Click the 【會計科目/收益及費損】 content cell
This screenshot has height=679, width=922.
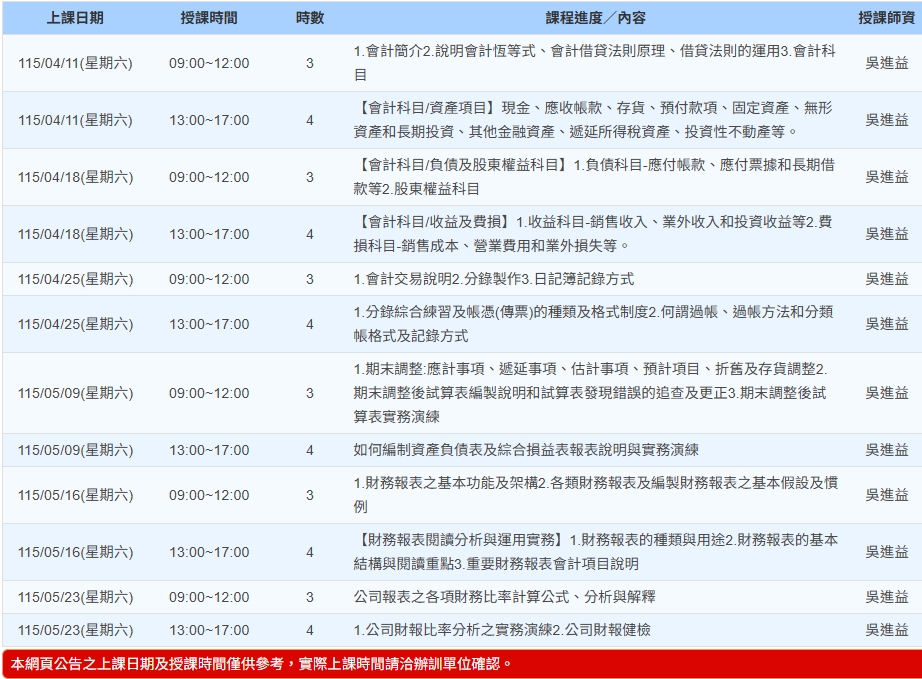pyautogui.click(x=595, y=234)
